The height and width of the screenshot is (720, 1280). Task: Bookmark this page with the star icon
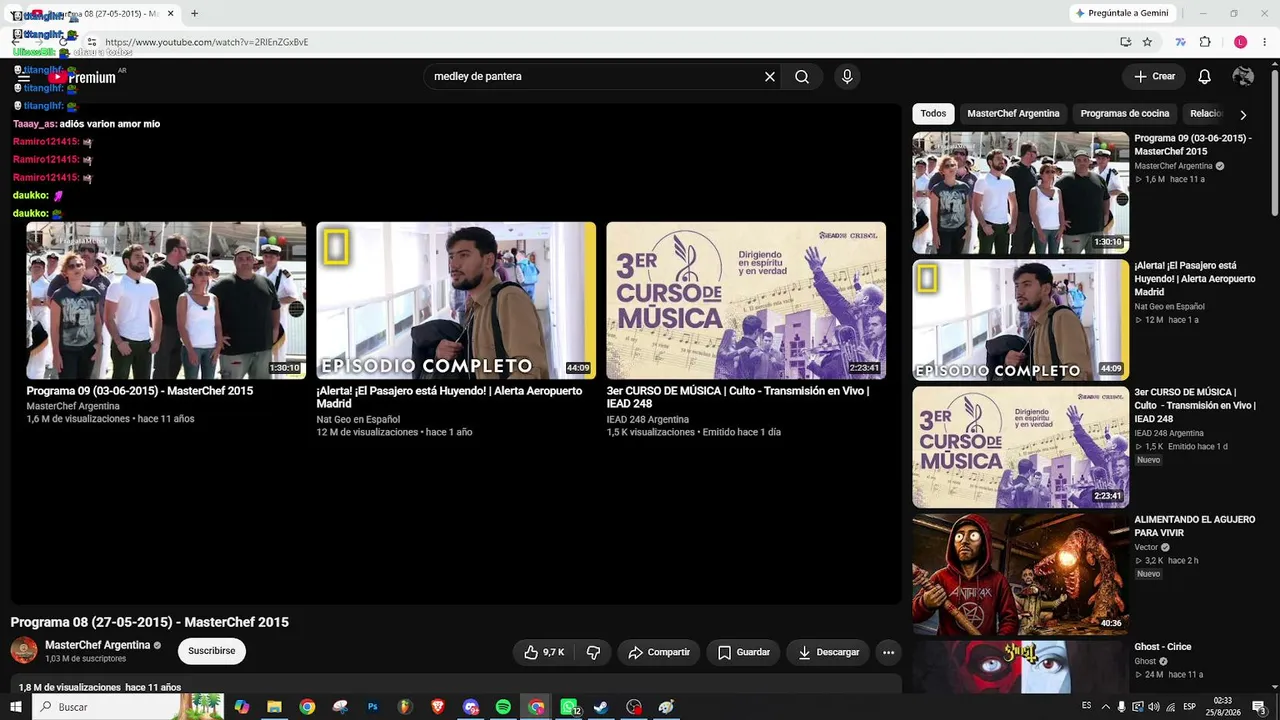1147,42
